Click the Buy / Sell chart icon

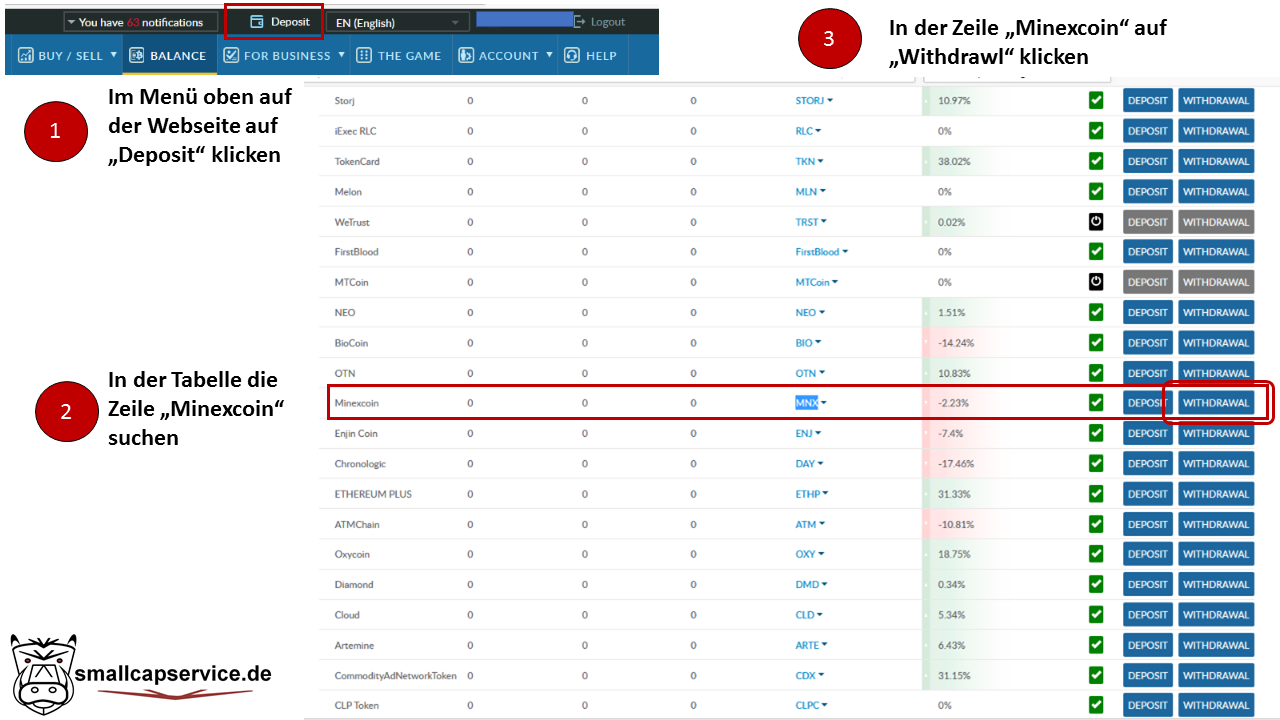click(x=26, y=56)
